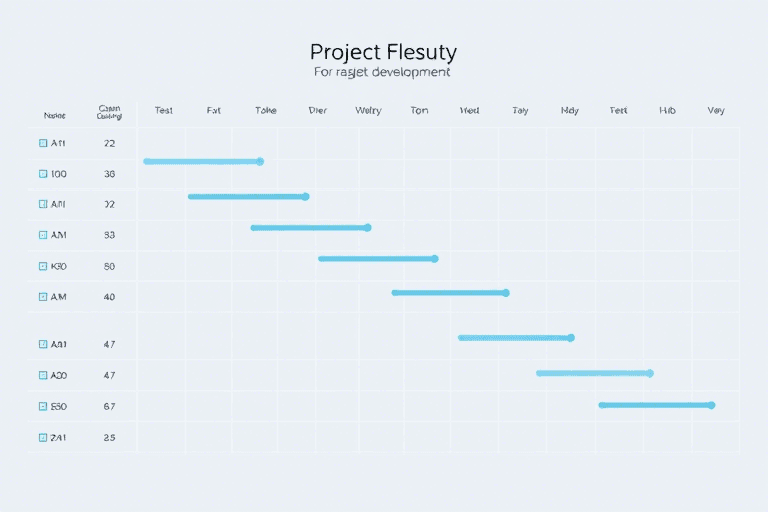Tick the checkbox for row 2A1
This screenshot has height=512, width=768.
(x=42, y=437)
